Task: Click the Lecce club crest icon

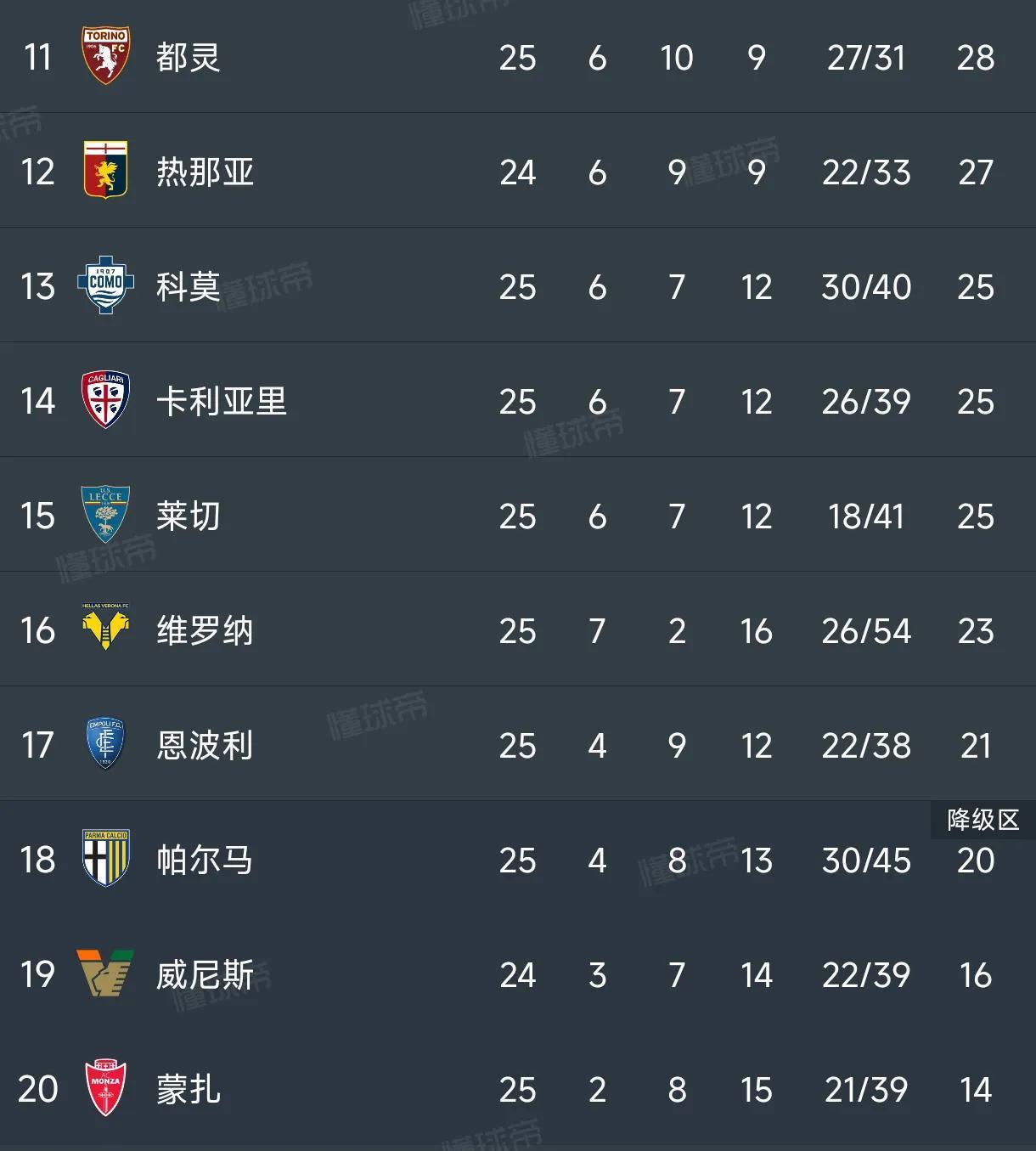Action: 104,515
